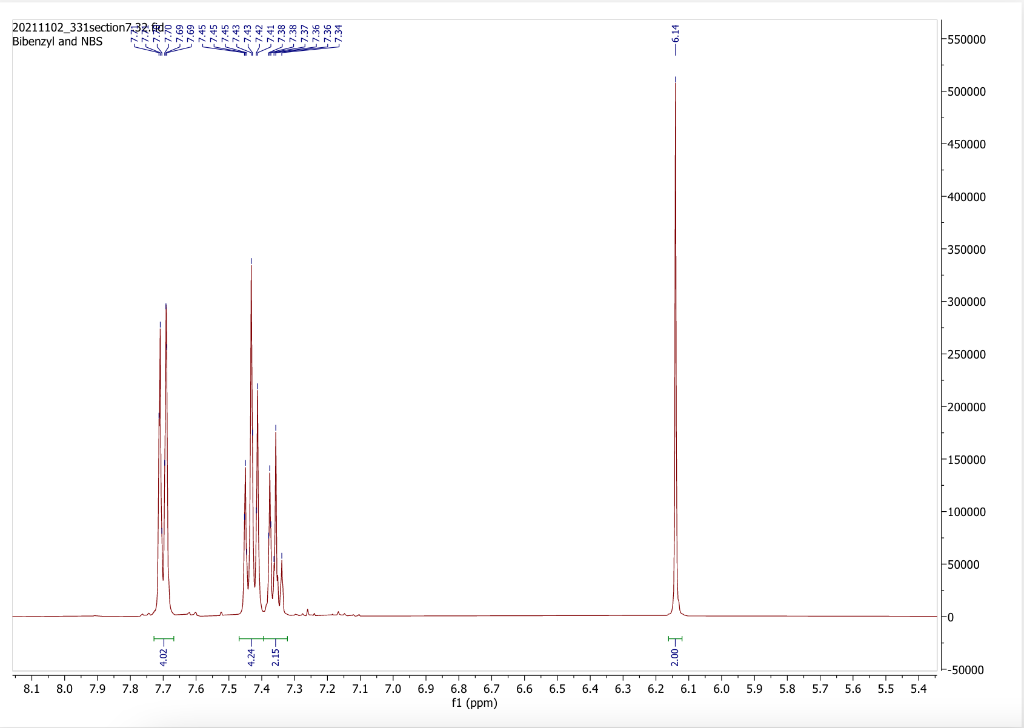Click the 5.4 tick mark on axis
1024x728 pixels.
coord(917,682)
